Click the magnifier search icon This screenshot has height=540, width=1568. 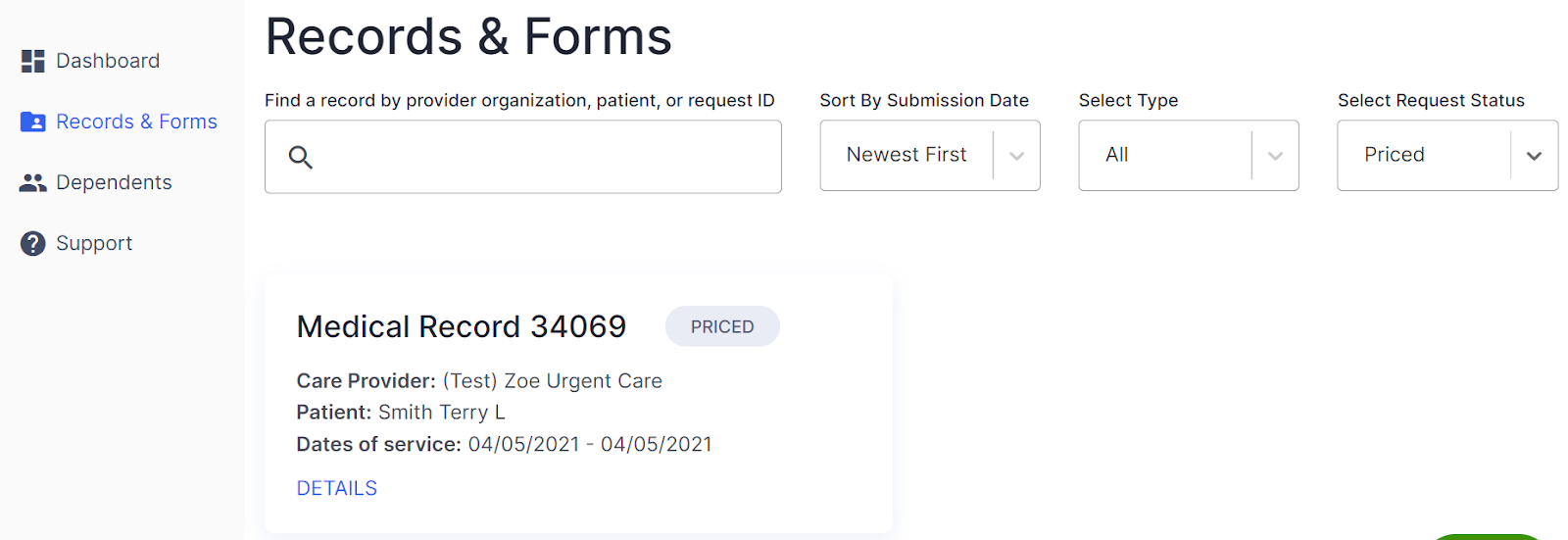pyautogui.click(x=301, y=157)
